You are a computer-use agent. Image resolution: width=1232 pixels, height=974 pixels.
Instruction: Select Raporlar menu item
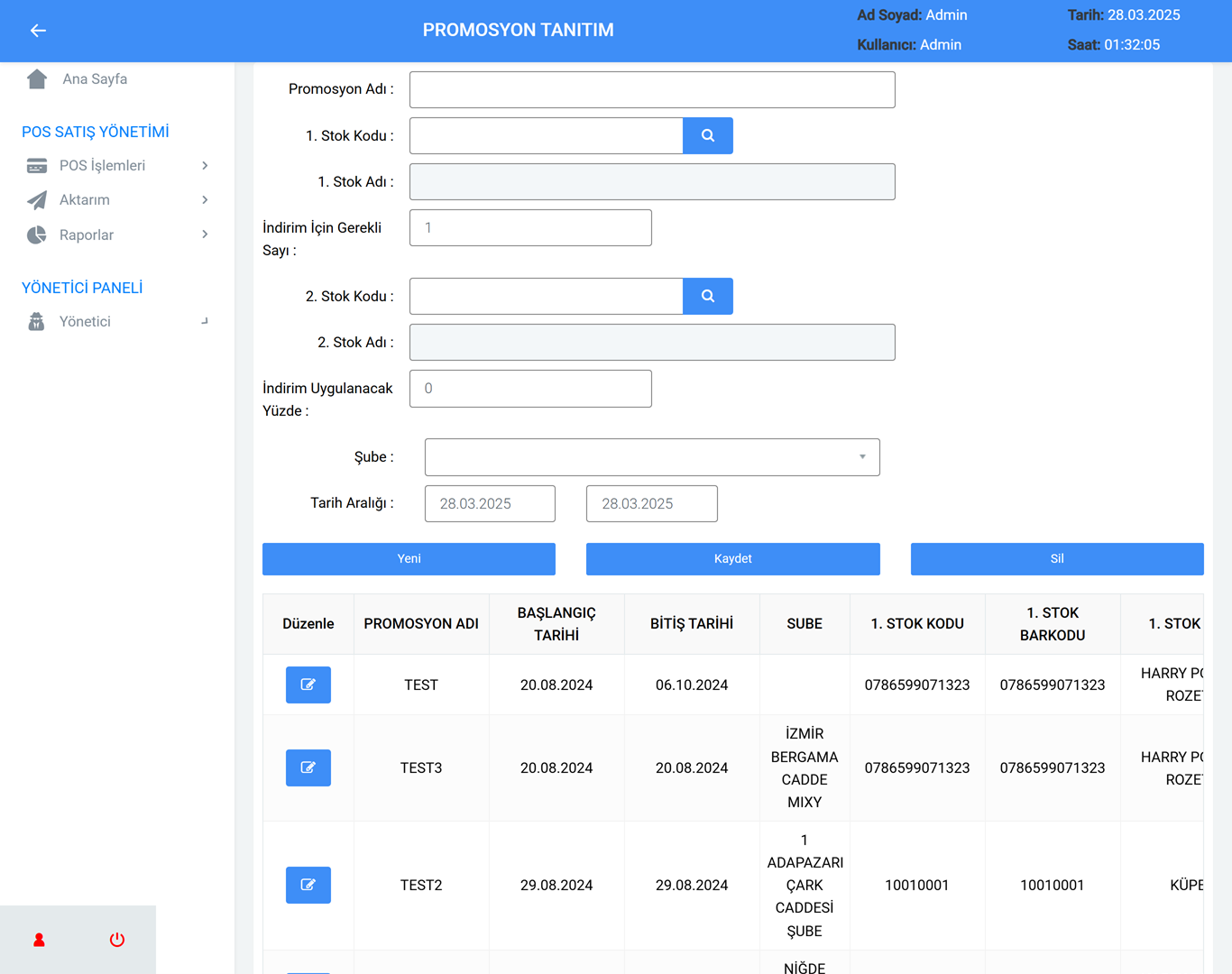click(x=87, y=235)
